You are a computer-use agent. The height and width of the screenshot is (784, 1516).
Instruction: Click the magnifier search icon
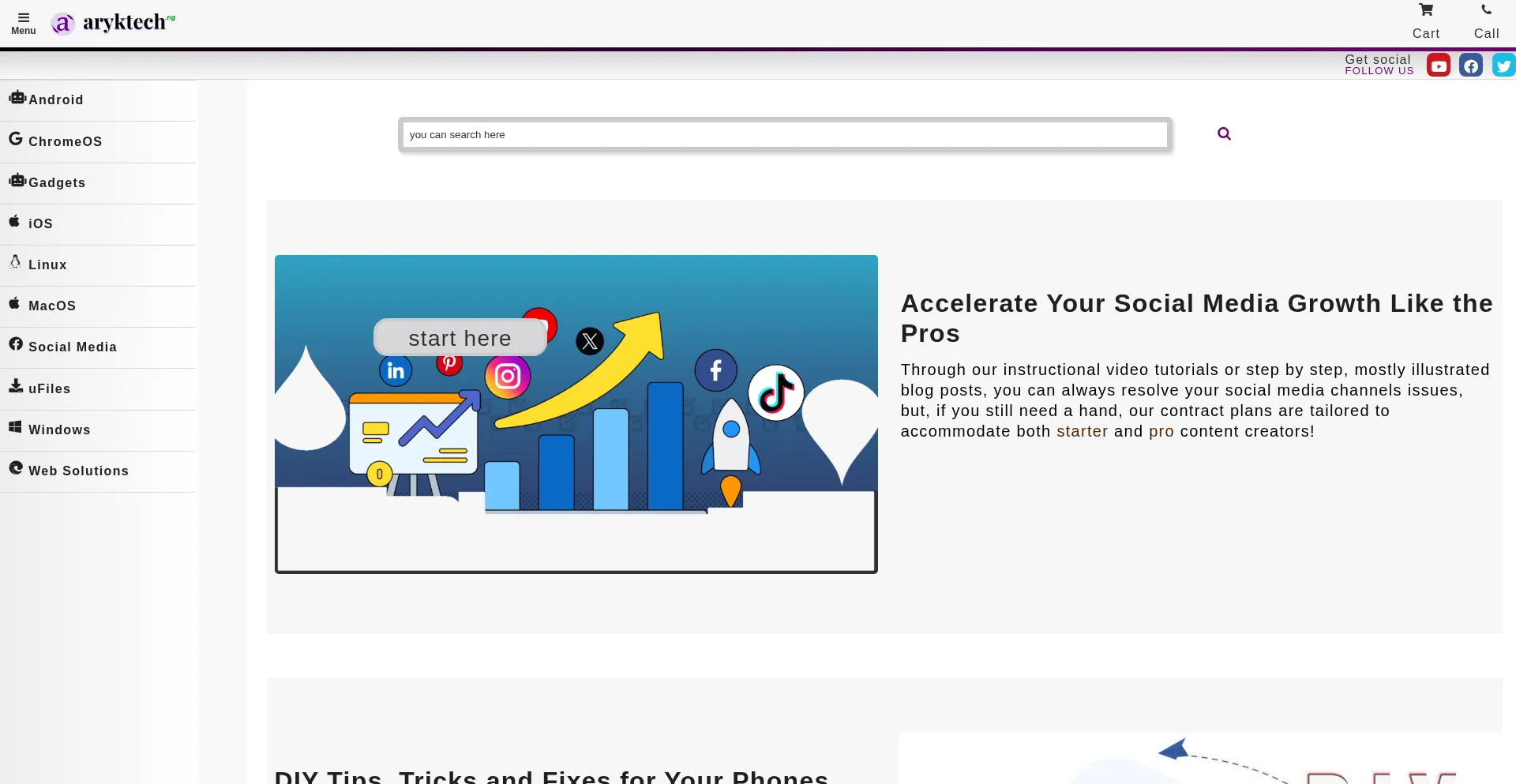coord(1224,133)
